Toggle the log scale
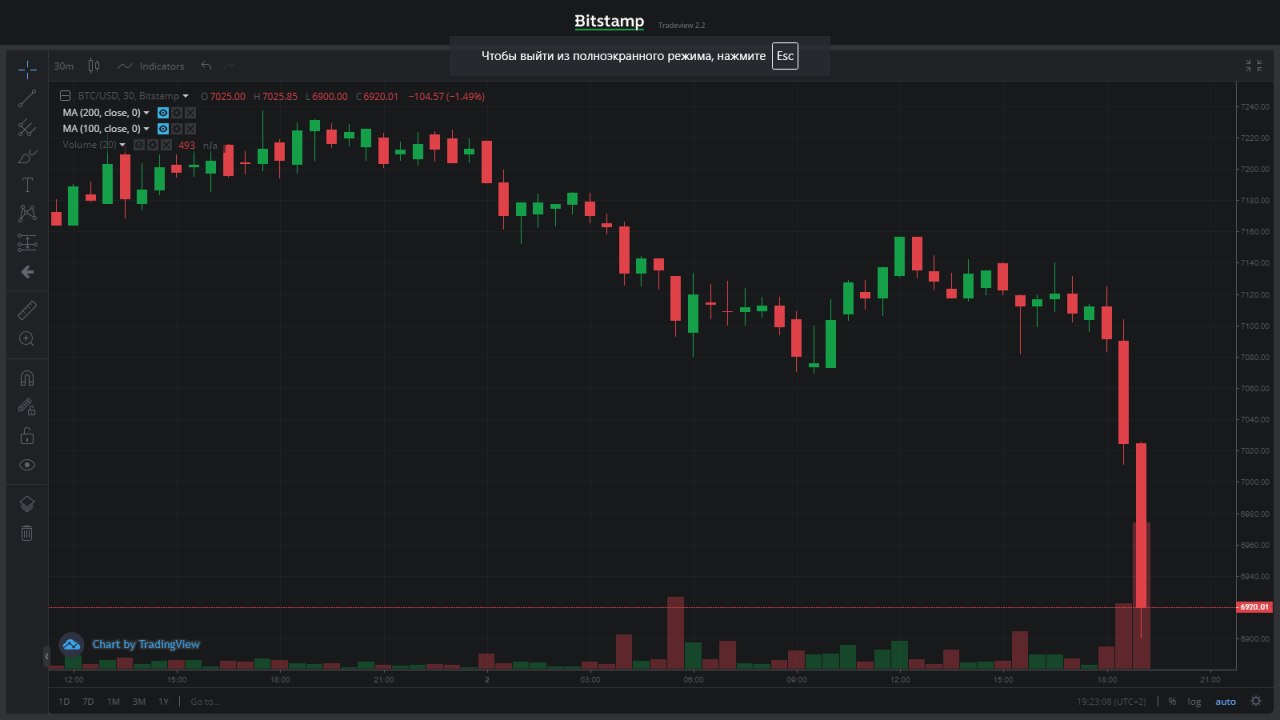1280x720 pixels. [1194, 701]
